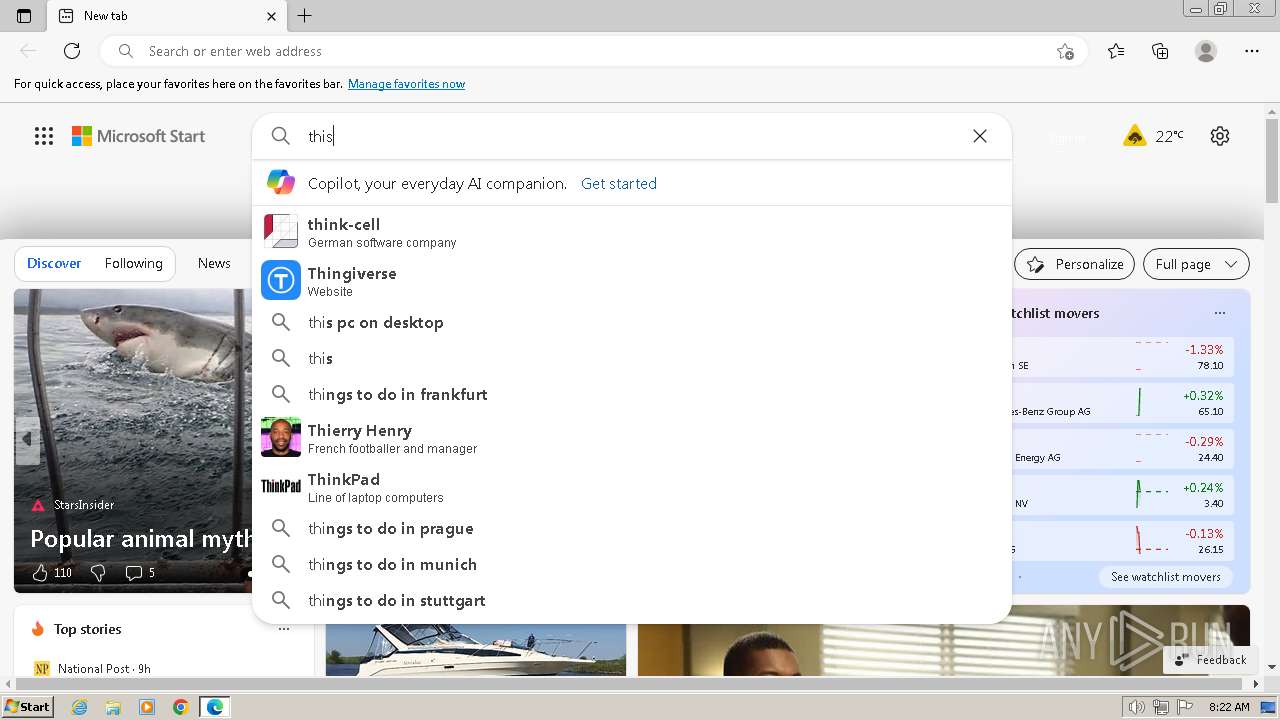Image resolution: width=1280 pixels, height=720 pixels.
Task: Choose the plain 'this' suggestion
Action: (632, 358)
